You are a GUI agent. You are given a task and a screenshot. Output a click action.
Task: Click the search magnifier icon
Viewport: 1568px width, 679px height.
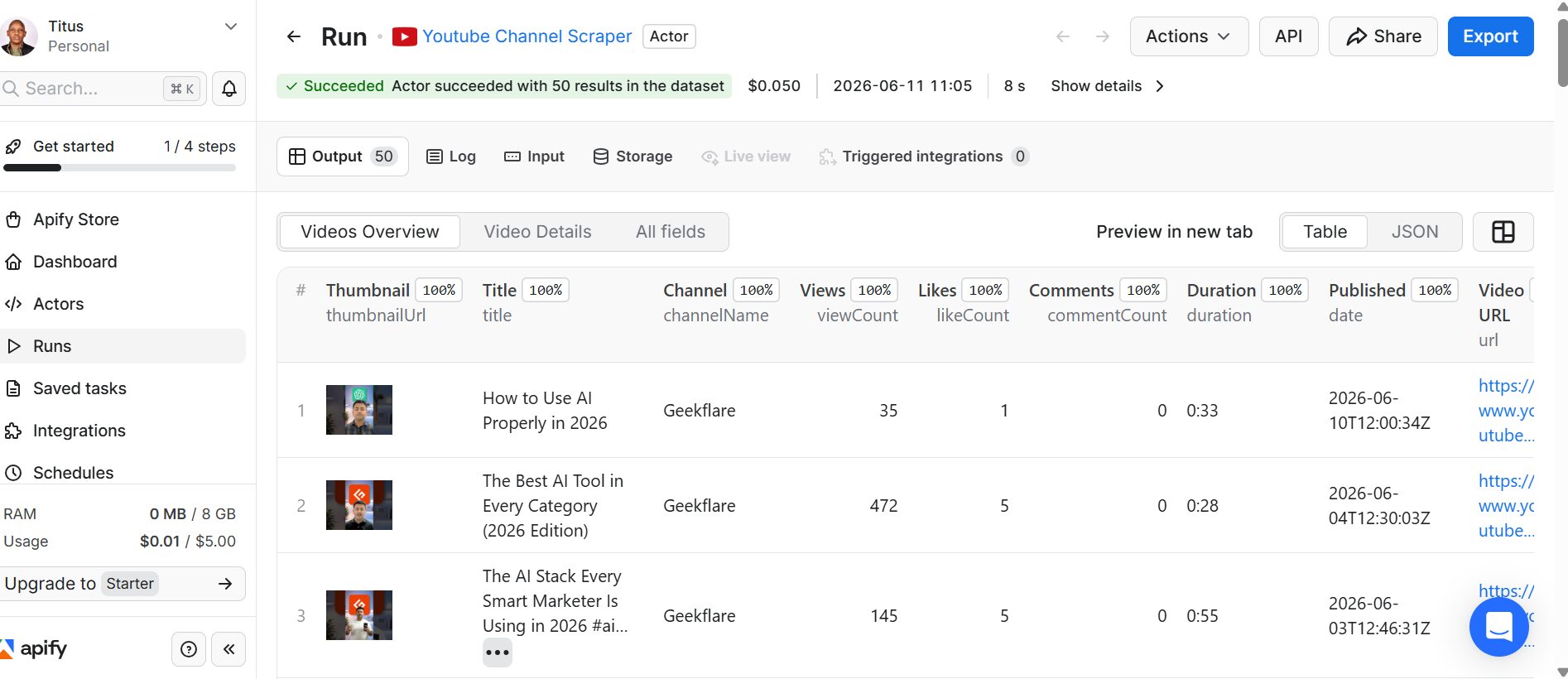click(11, 89)
